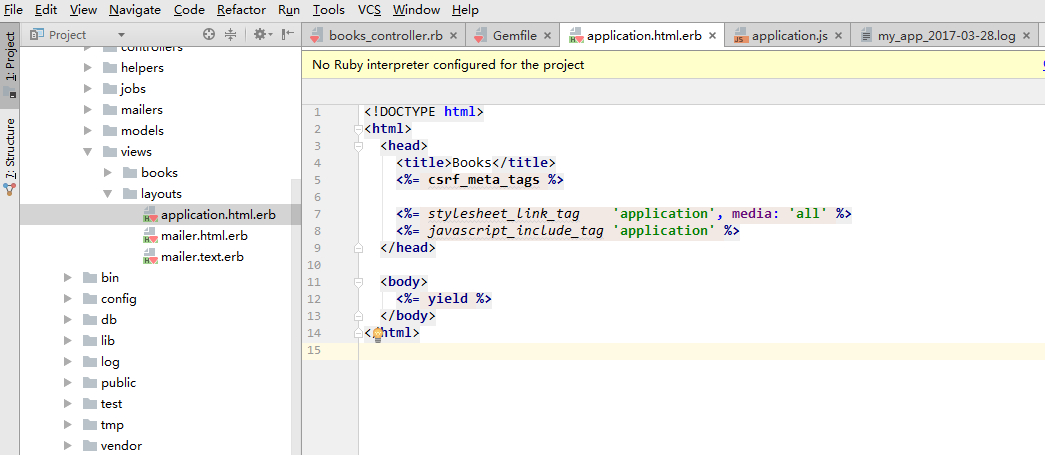Screen dimensions: 1045x455
Task: Fold the head tag on line 3
Action: pyautogui.click(x=359, y=146)
